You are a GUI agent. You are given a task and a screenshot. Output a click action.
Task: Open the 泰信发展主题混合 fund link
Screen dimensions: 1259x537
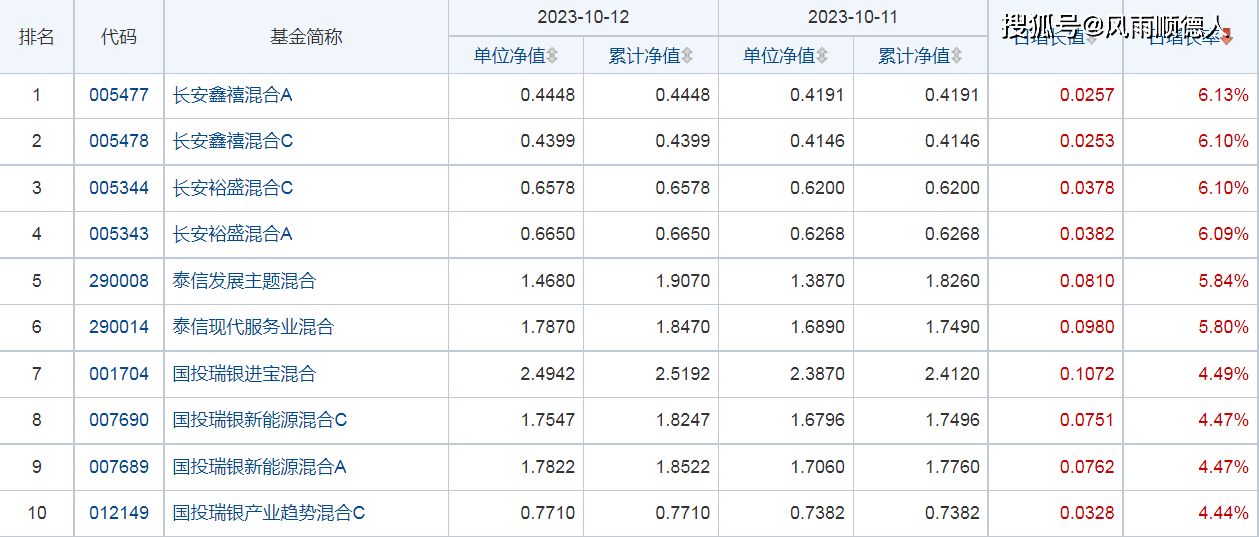pyautogui.click(x=244, y=281)
